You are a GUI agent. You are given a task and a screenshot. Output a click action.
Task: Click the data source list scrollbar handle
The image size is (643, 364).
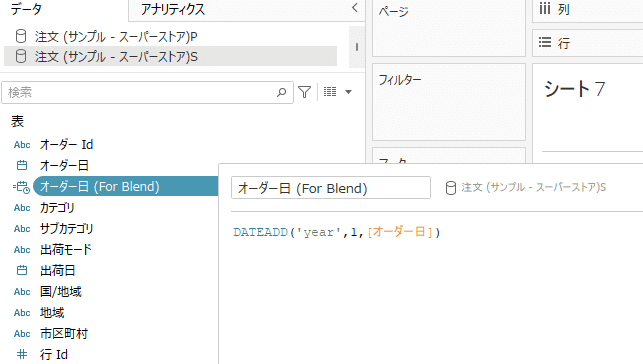pyautogui.click(x=357, y=47)
